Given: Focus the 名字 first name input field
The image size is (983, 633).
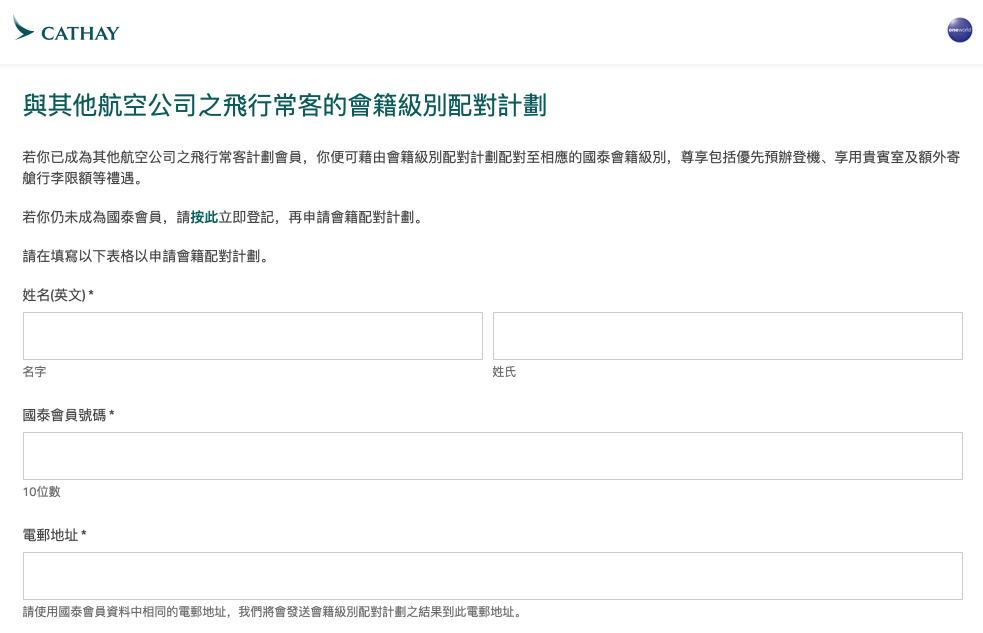Looking at the screenshot, I should tap(253, 336).
